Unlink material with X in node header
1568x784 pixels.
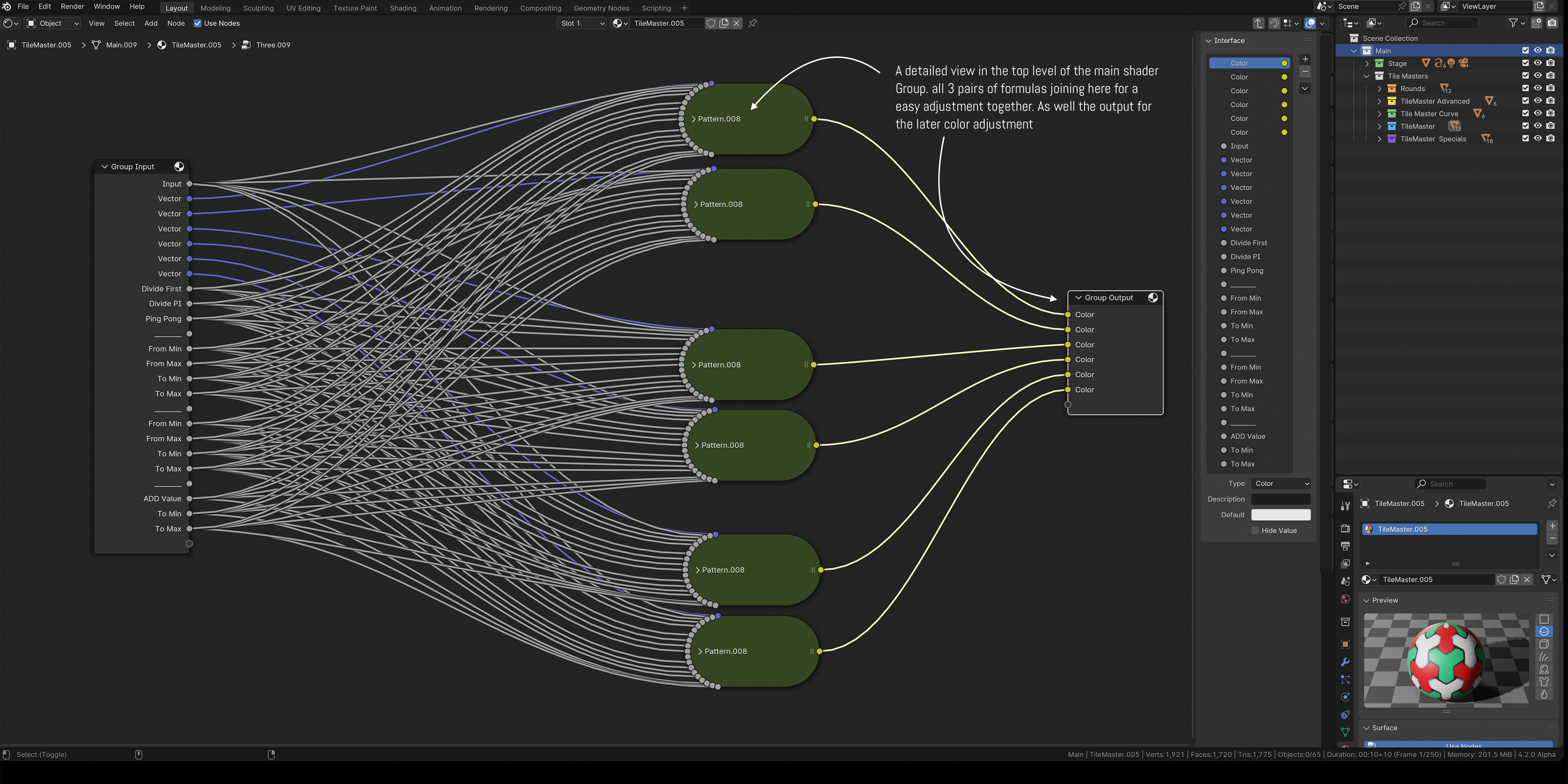(x=737, y=23)
